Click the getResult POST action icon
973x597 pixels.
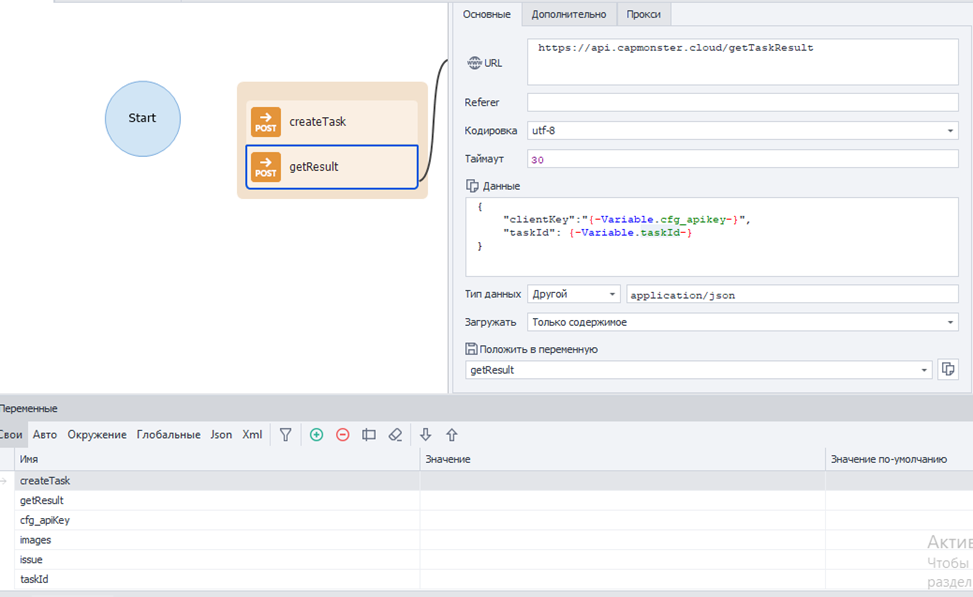click(266, 167)
